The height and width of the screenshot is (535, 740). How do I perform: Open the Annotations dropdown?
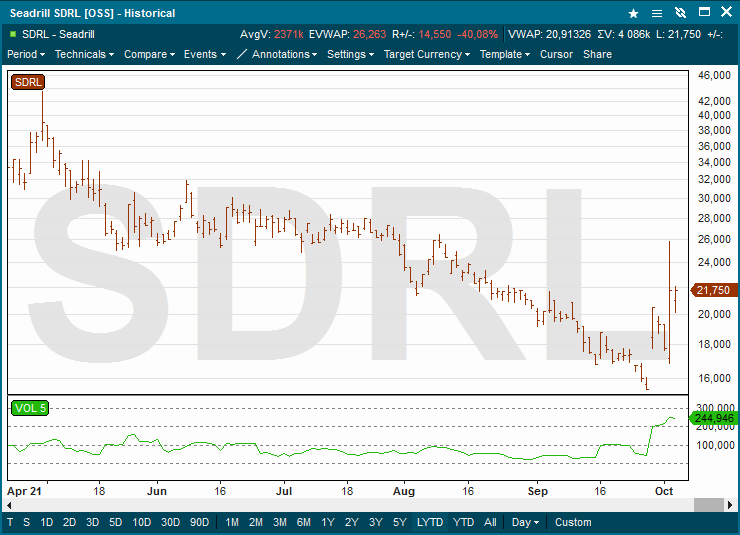pos(284,54)
